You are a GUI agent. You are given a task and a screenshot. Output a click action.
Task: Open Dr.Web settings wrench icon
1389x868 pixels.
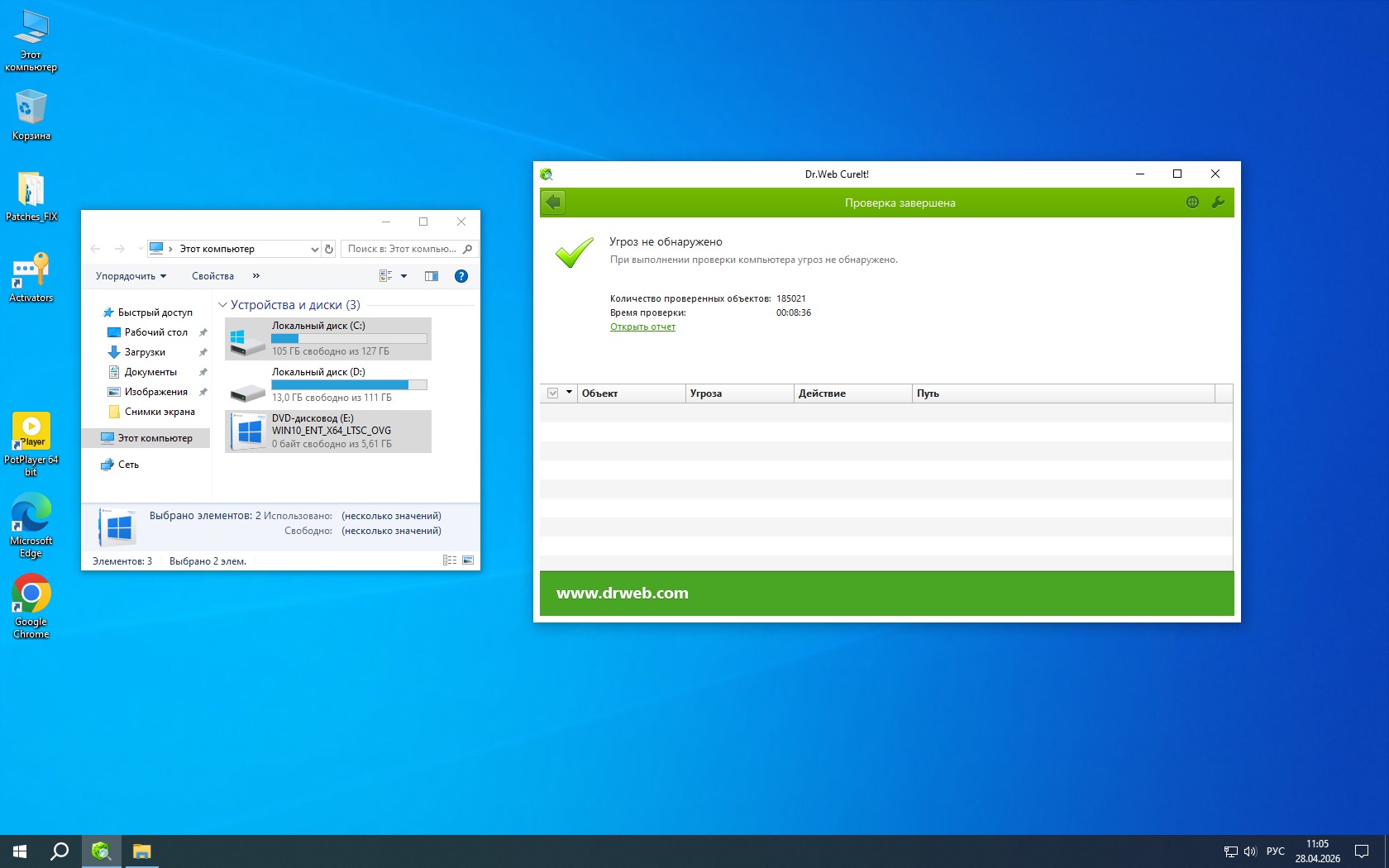click(x=1217, y=203)
